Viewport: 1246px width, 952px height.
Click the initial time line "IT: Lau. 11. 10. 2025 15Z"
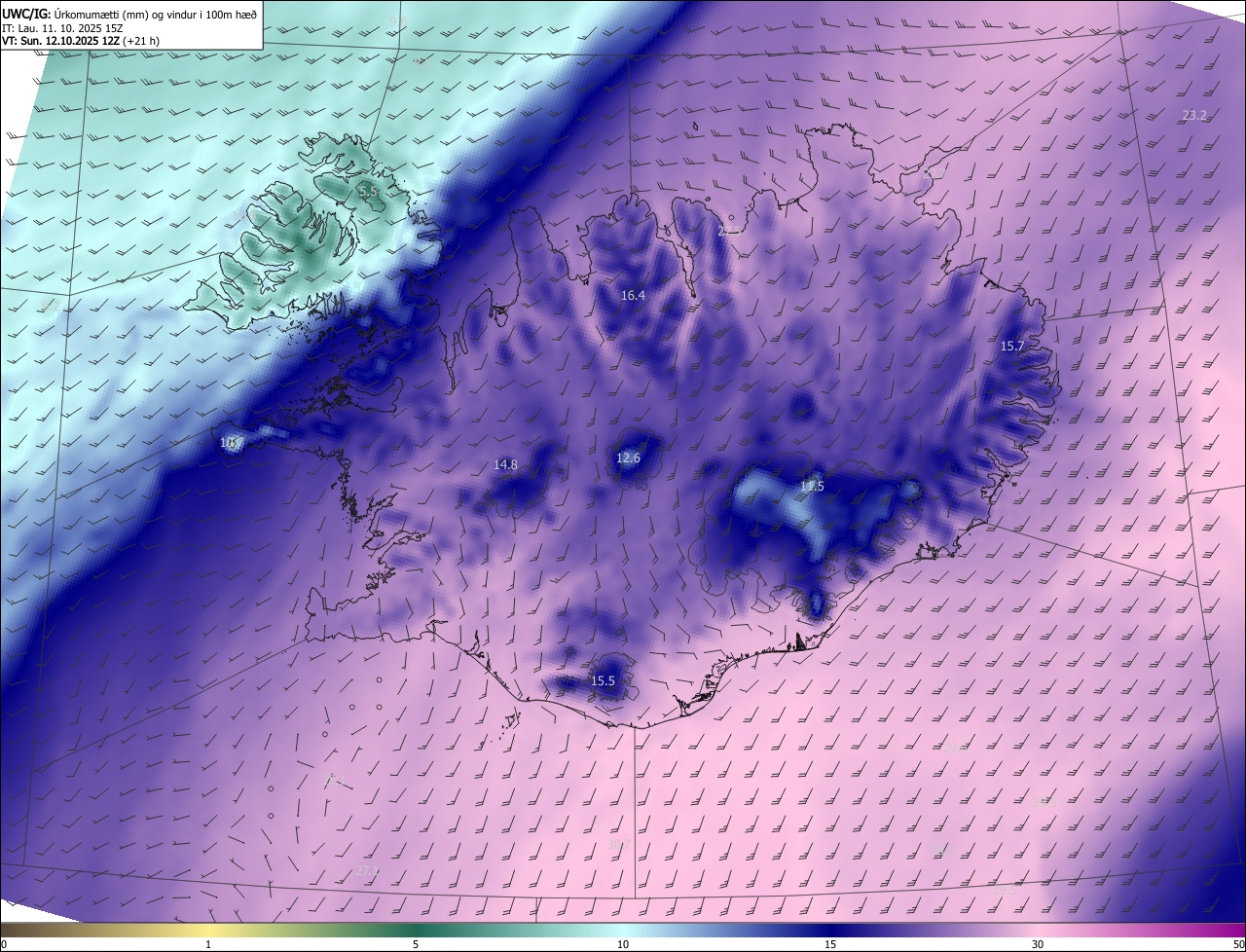coord(60,28)
